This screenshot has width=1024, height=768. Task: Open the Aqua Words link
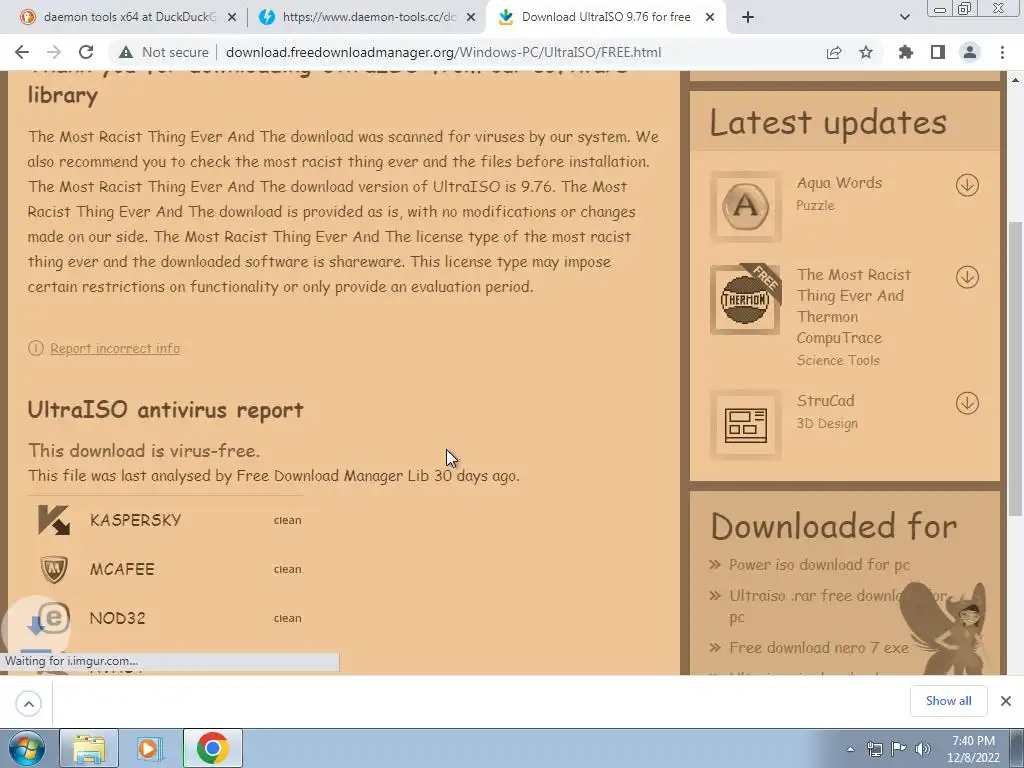[x=839, y=183]
